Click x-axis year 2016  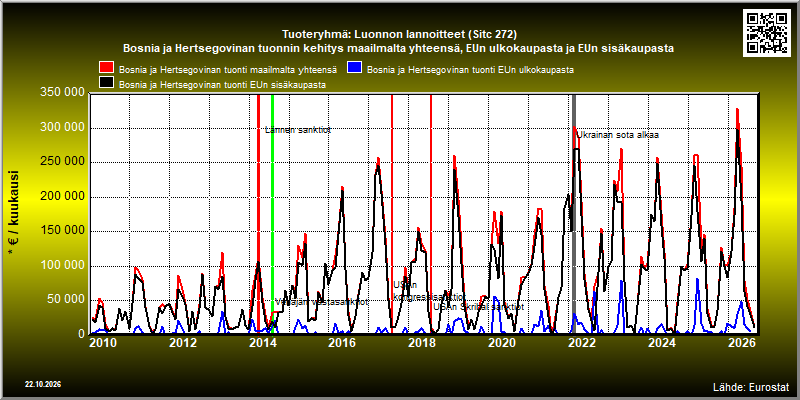342,343
